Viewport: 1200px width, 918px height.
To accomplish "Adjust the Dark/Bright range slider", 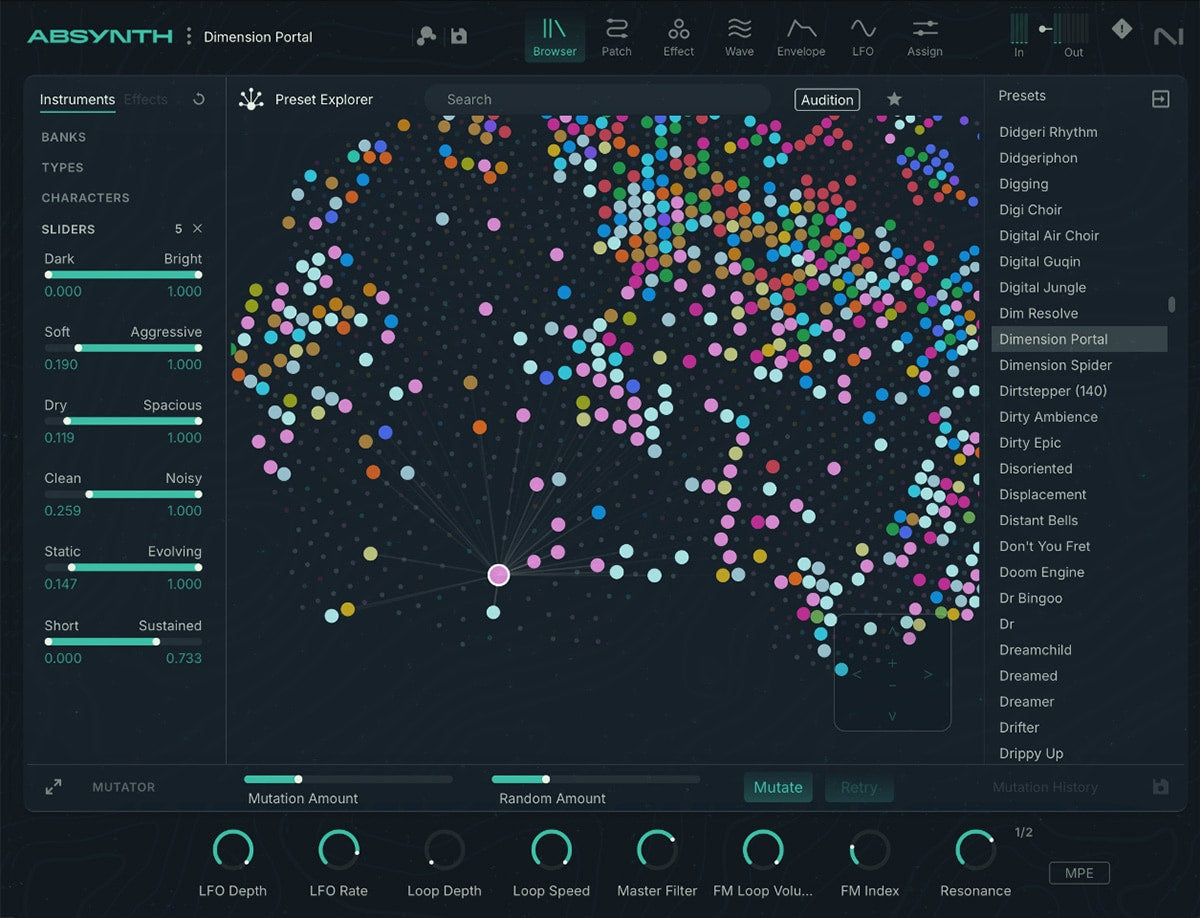I will [123, 274].
